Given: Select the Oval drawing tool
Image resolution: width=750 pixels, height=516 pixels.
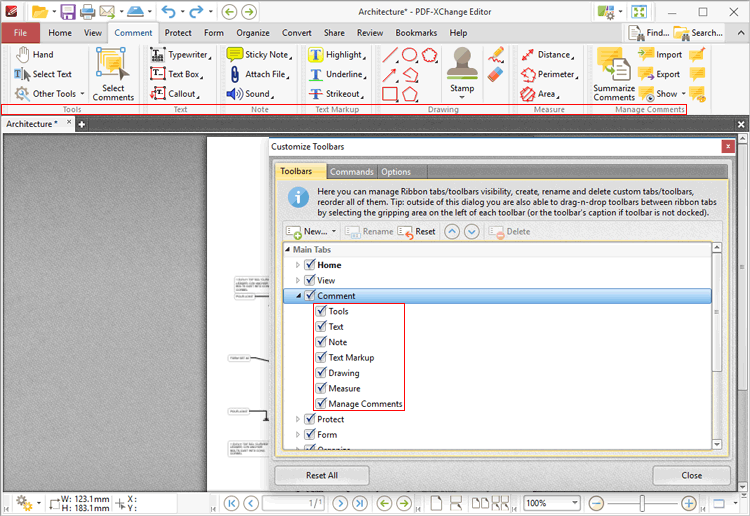Looking at the screenshot, I should [409, 55].
